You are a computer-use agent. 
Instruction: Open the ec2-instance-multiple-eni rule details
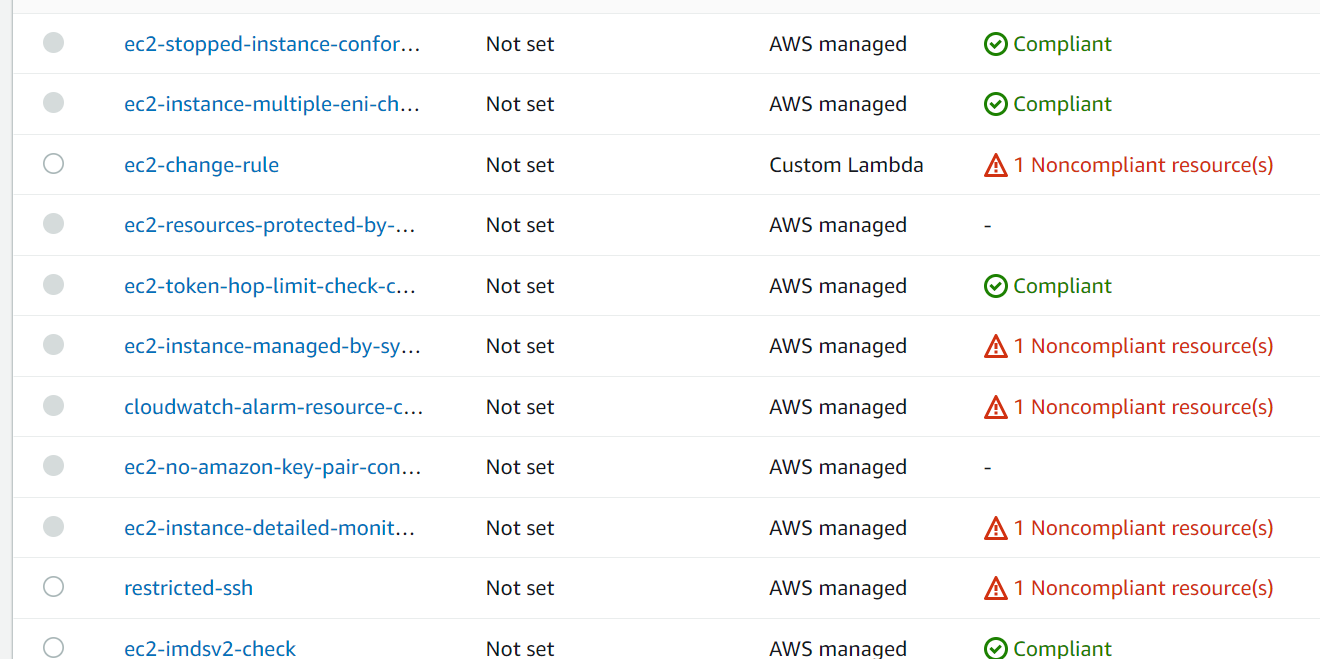[x=272, y=103]
